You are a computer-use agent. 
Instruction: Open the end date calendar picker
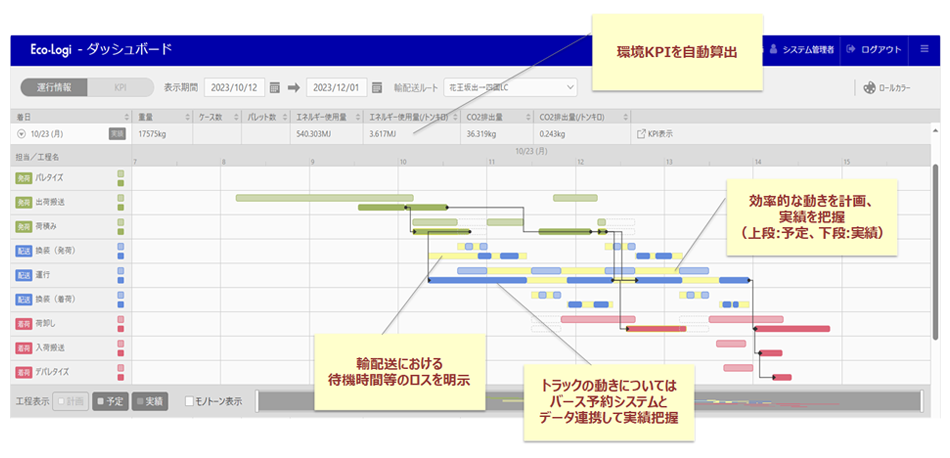[x=377, y=87]
